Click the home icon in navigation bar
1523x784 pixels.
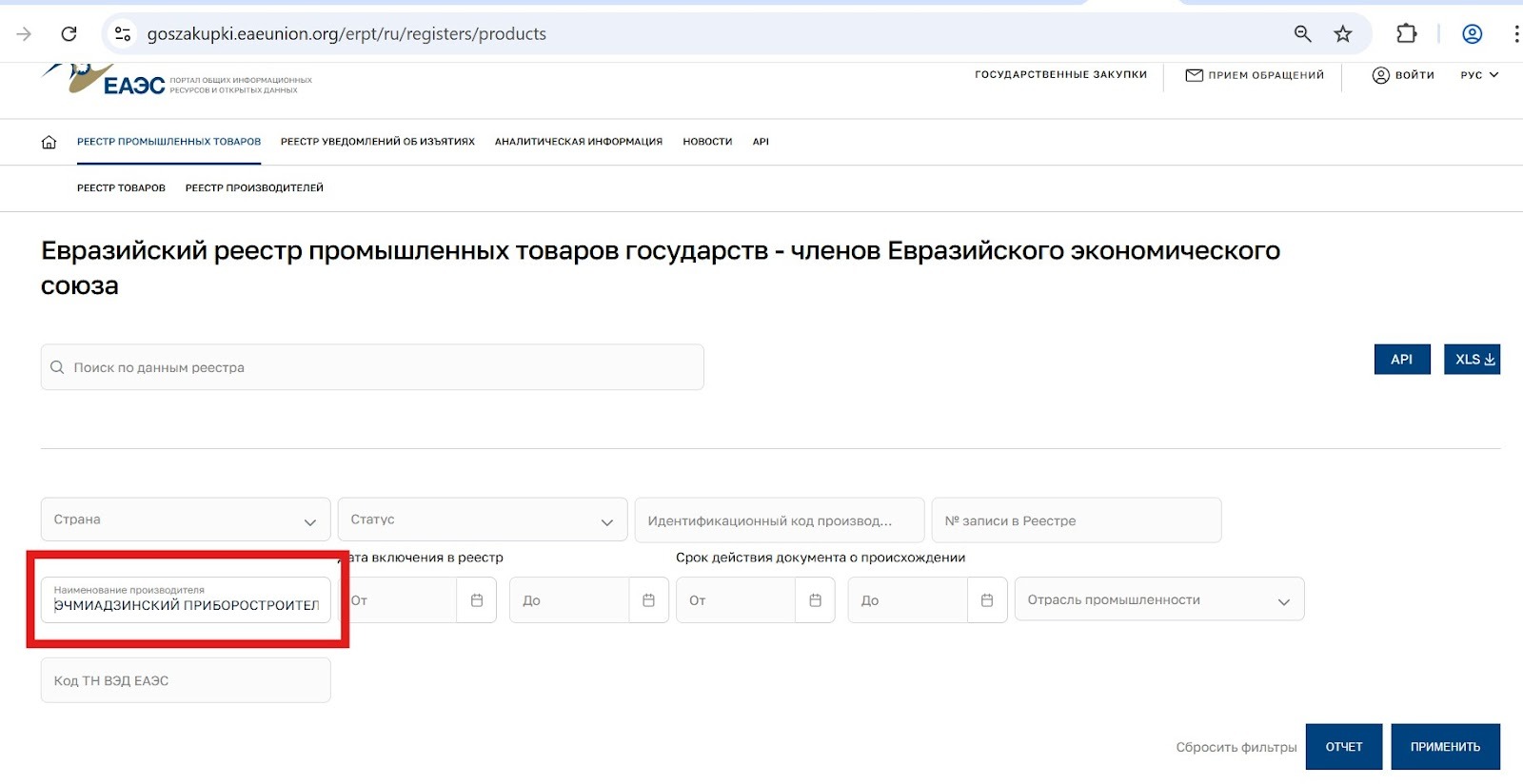[49, 142]
